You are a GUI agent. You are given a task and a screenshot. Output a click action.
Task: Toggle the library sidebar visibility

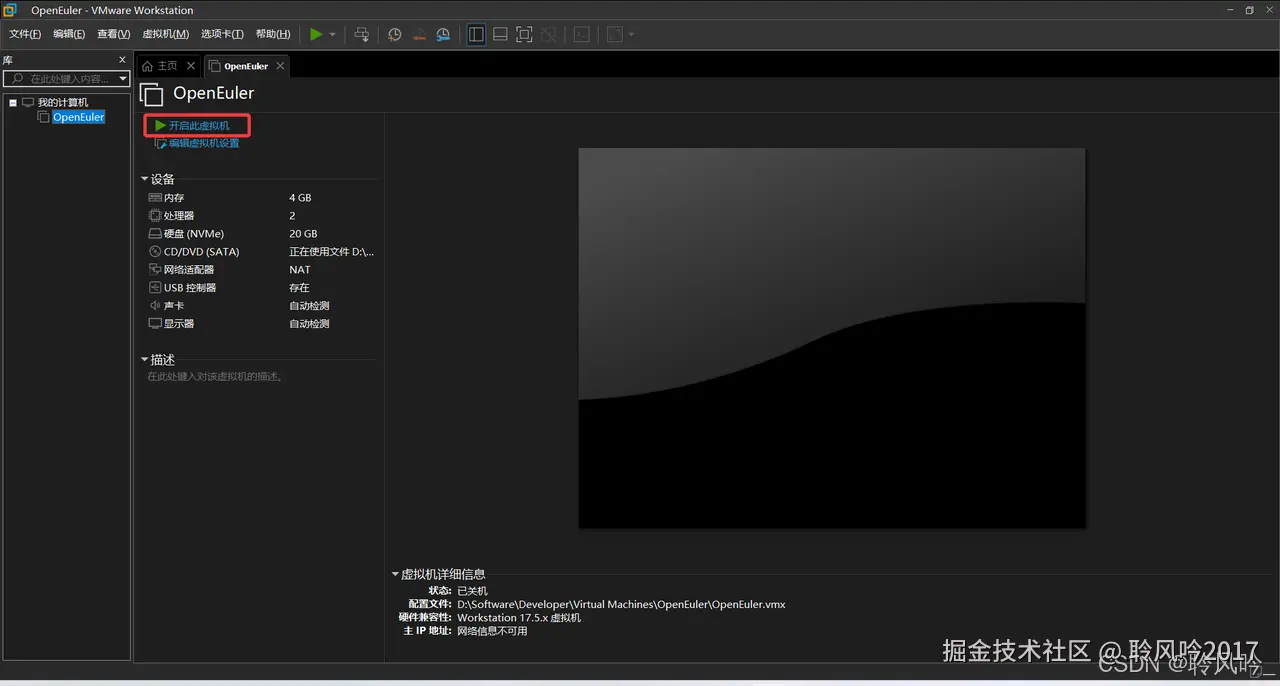tap(476, 33)
